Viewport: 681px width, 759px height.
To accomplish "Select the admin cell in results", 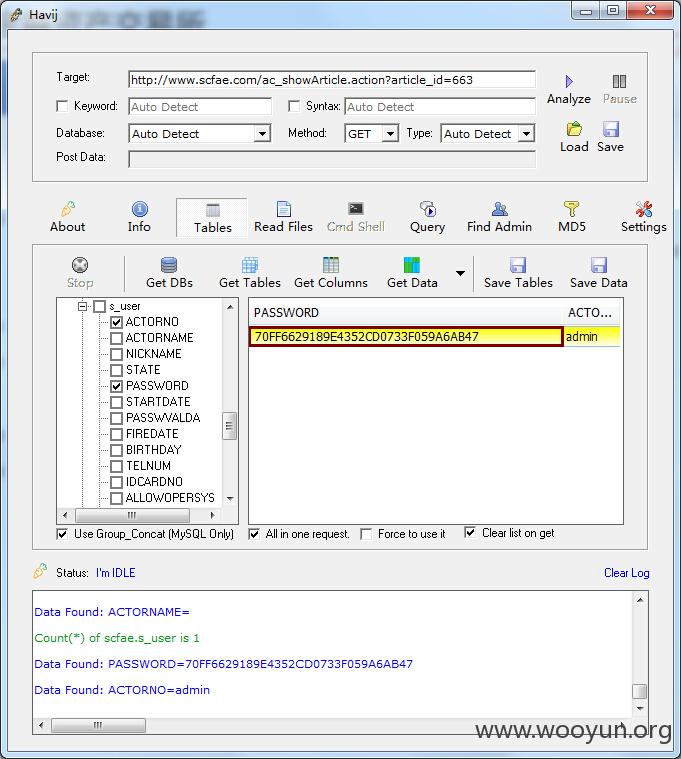I will click(592, 336).
